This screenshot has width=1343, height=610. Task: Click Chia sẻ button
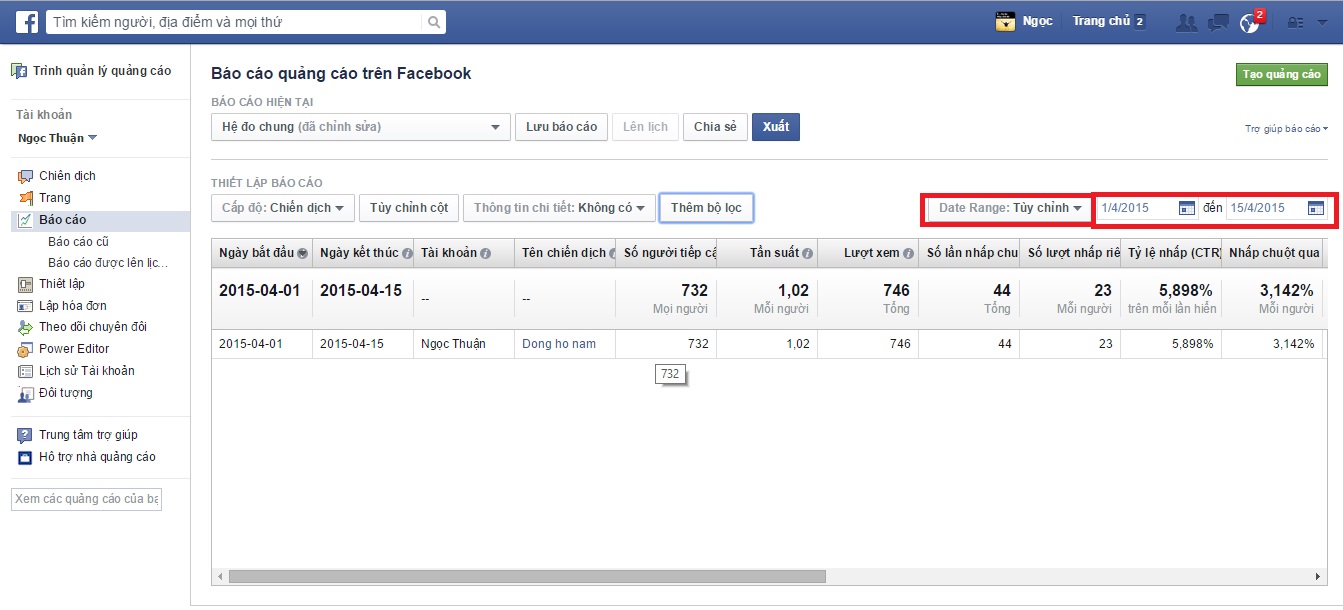point(715,127)
